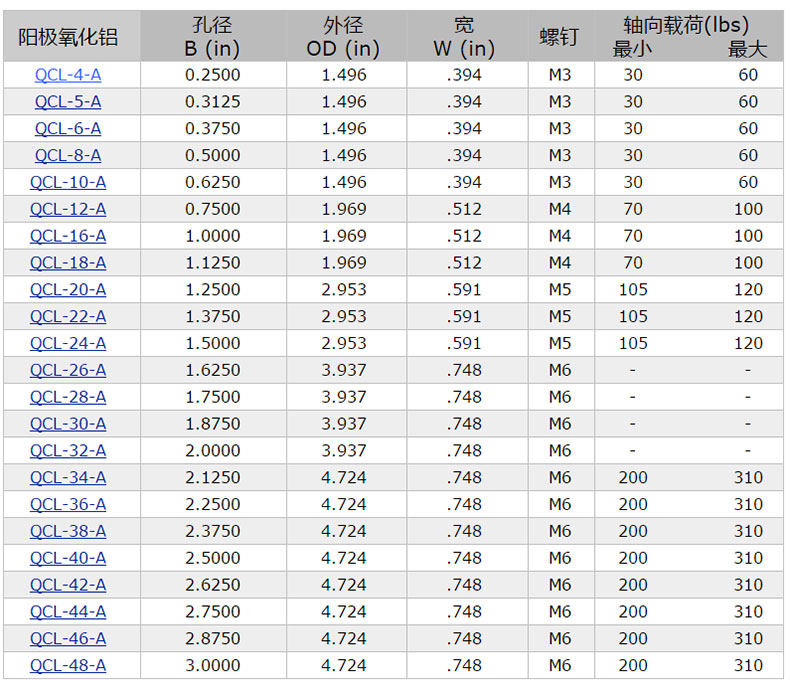The width and height of the screenshot is (790, 691).
Task: Select part QCL-38-A
Action: (68, 531)
